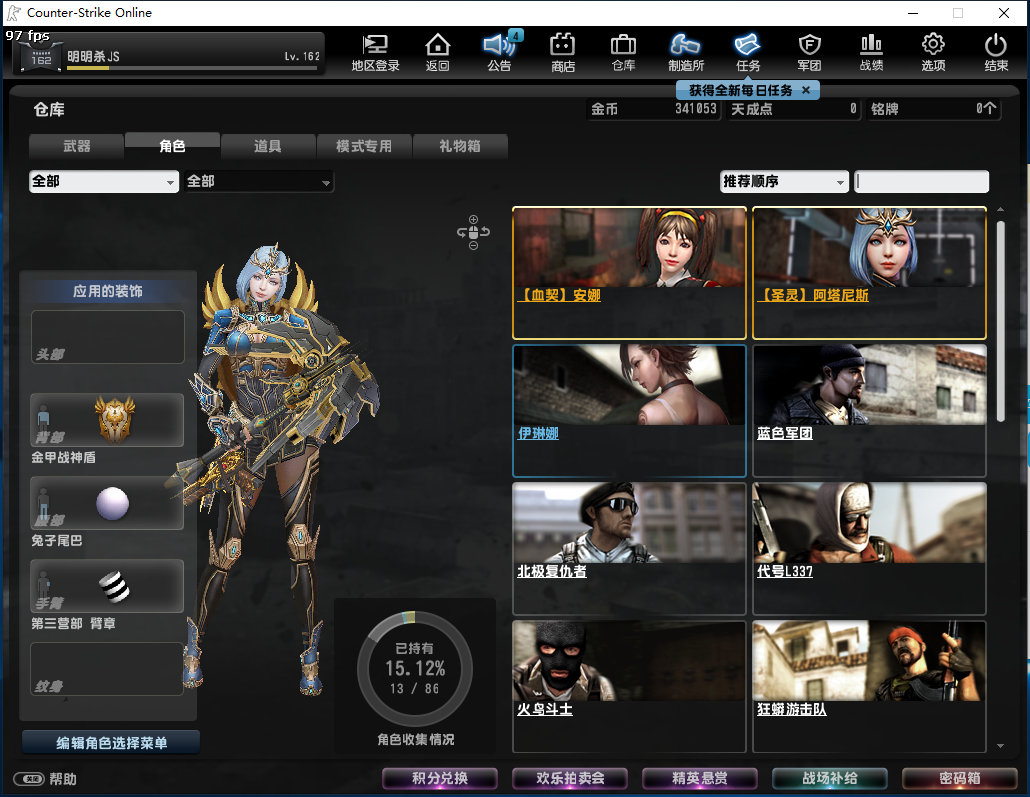Image resolution: width=1030 pixels, height=797 pixels.
Task: Click the 金币 gold balance field
Action: pos(654,109)
